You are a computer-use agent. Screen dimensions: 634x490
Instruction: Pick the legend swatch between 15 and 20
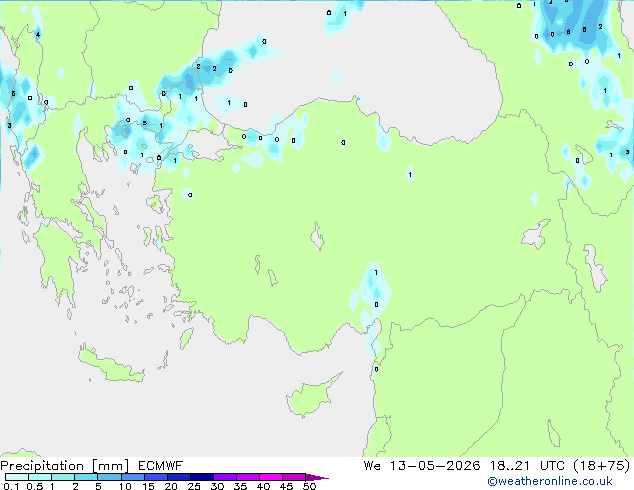(156, 477)
